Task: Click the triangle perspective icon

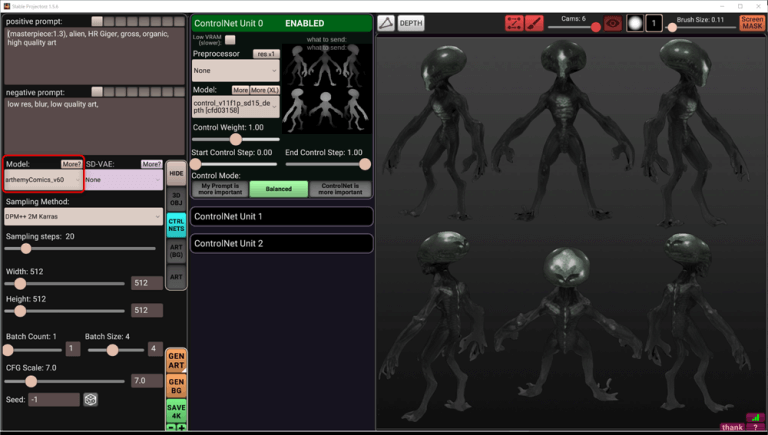Action: pos(386,23)
